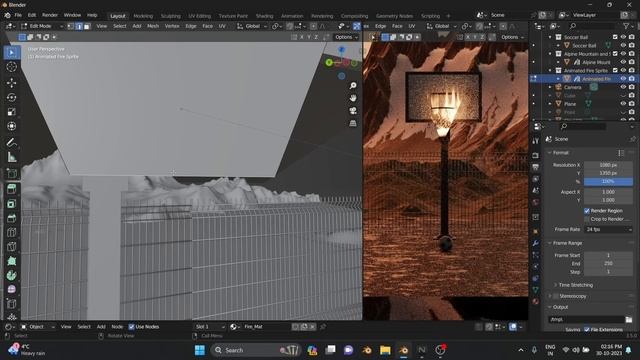Uncheck Animated Fire Sprite collection checkbox
Screen dimensions: 640x360
[x=615, y=70]
